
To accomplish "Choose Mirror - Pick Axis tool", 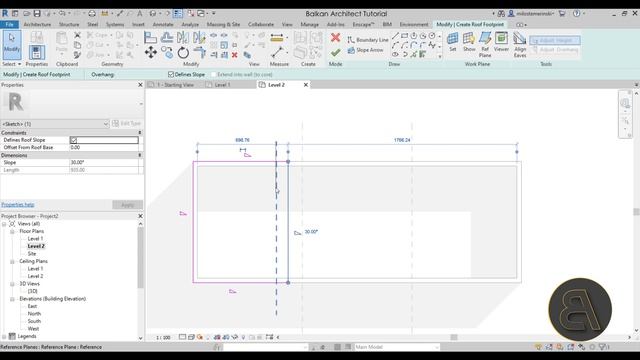I will click(x=183, y=38).
